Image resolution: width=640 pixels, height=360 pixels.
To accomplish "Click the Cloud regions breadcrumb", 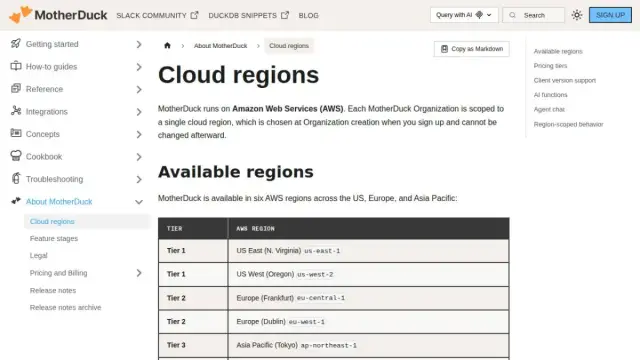I will click(x=289, y=46).
